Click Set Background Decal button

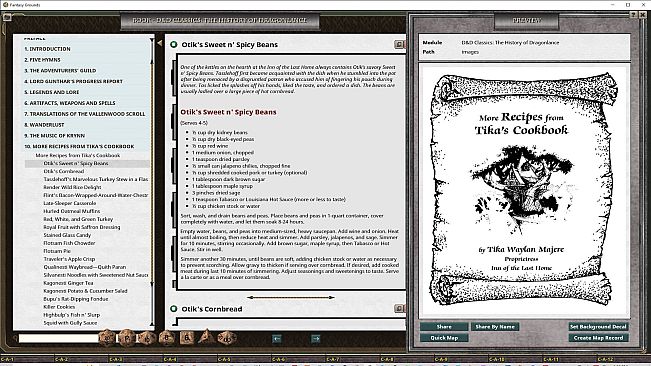point(598,327)
